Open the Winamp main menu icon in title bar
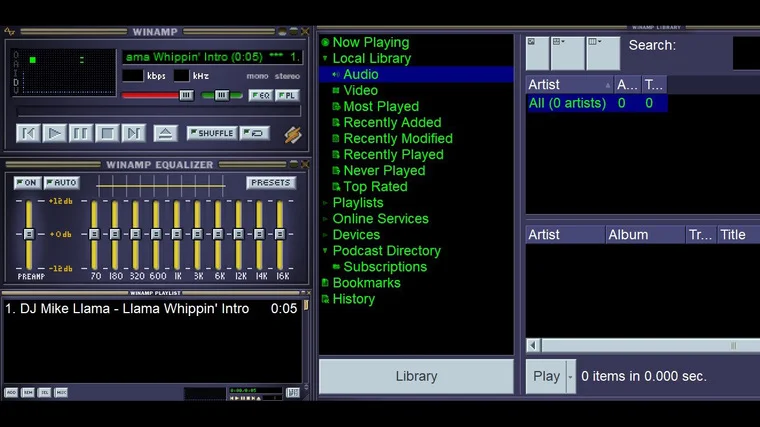 [x=10, y=32]
